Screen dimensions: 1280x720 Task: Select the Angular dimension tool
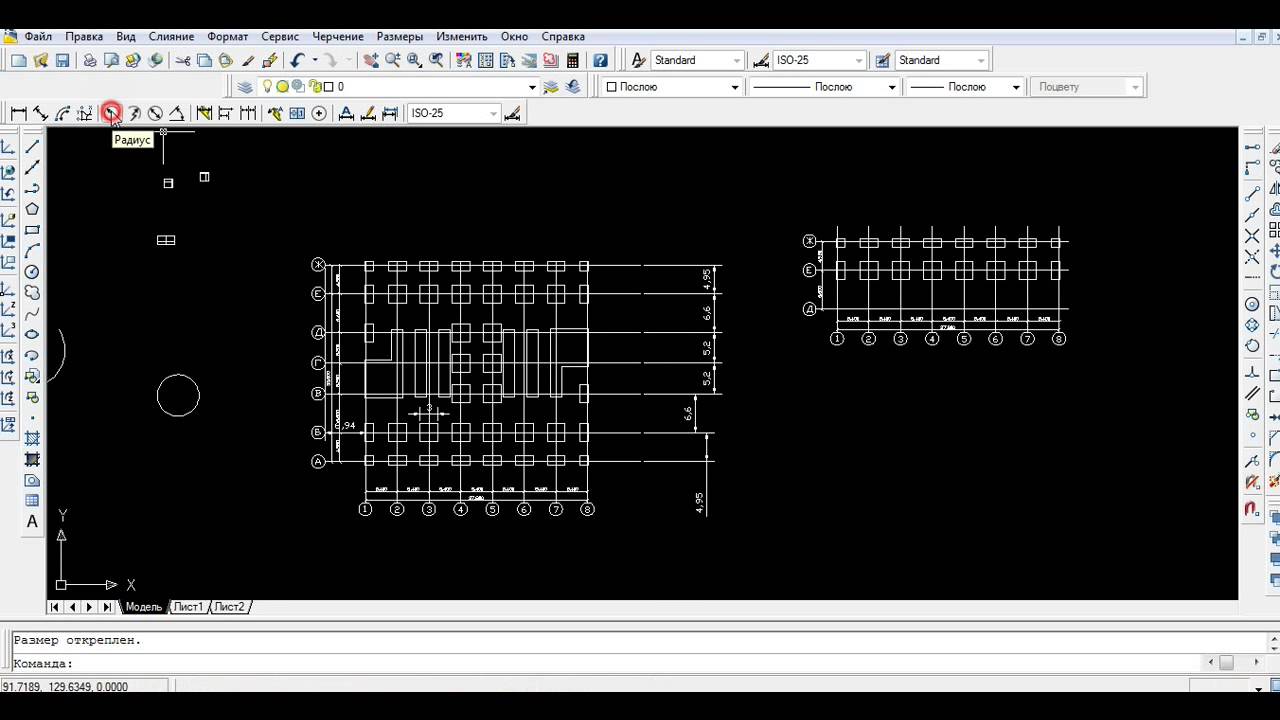(177, 113)
